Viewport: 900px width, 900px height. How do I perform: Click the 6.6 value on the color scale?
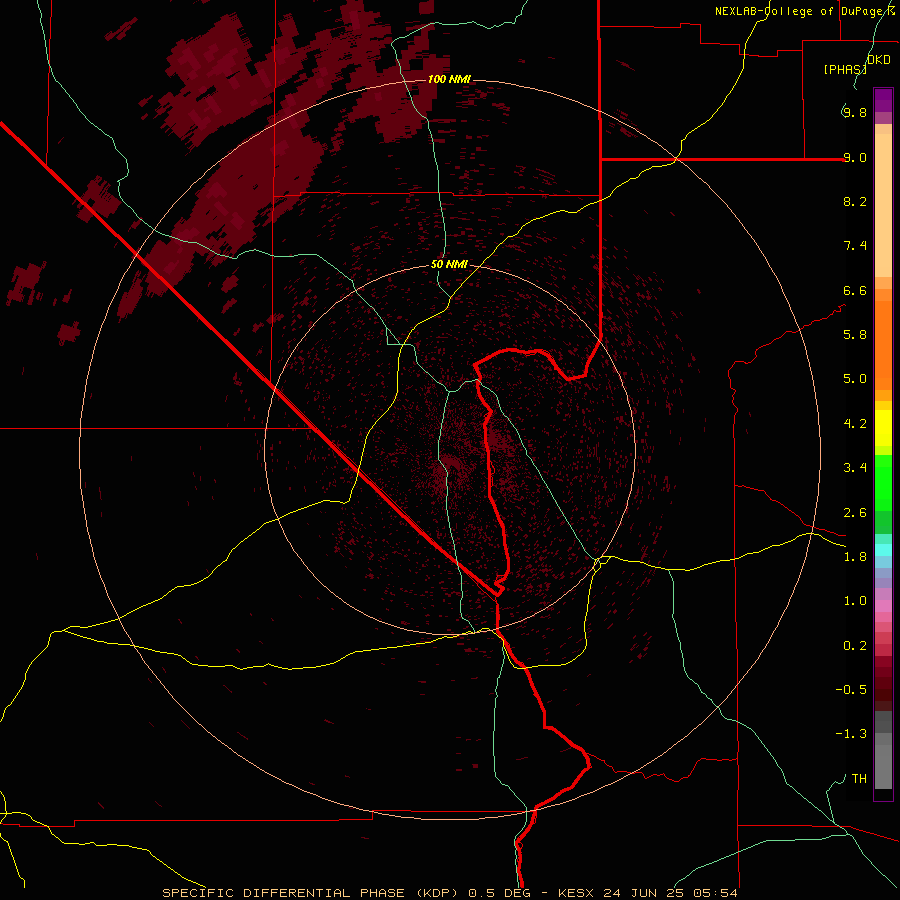click(x=855, y=290)
